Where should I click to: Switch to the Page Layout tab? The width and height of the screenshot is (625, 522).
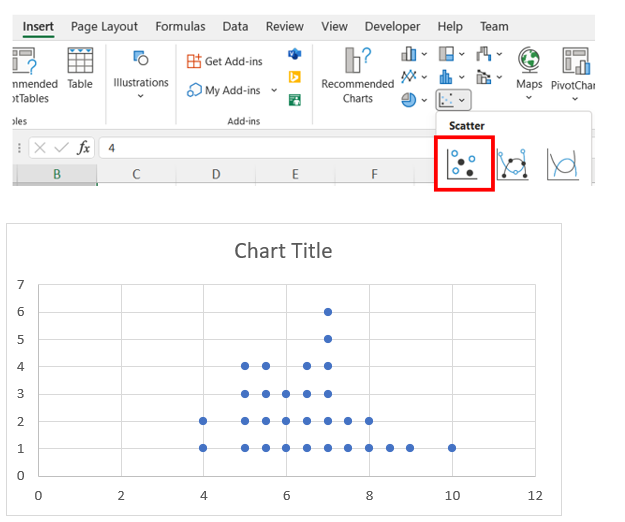click(x=104, y=27)
